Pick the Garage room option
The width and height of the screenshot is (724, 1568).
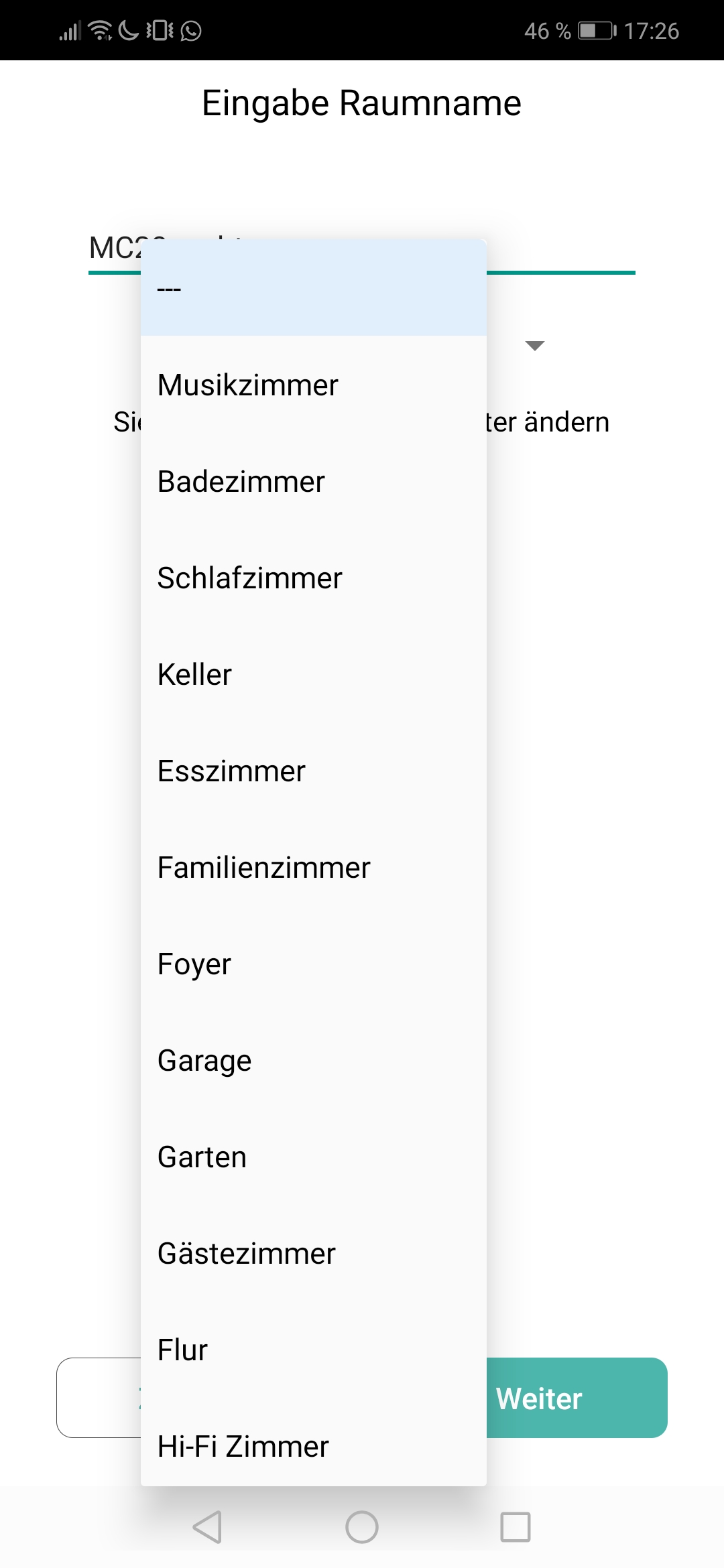pos(313,1061)
